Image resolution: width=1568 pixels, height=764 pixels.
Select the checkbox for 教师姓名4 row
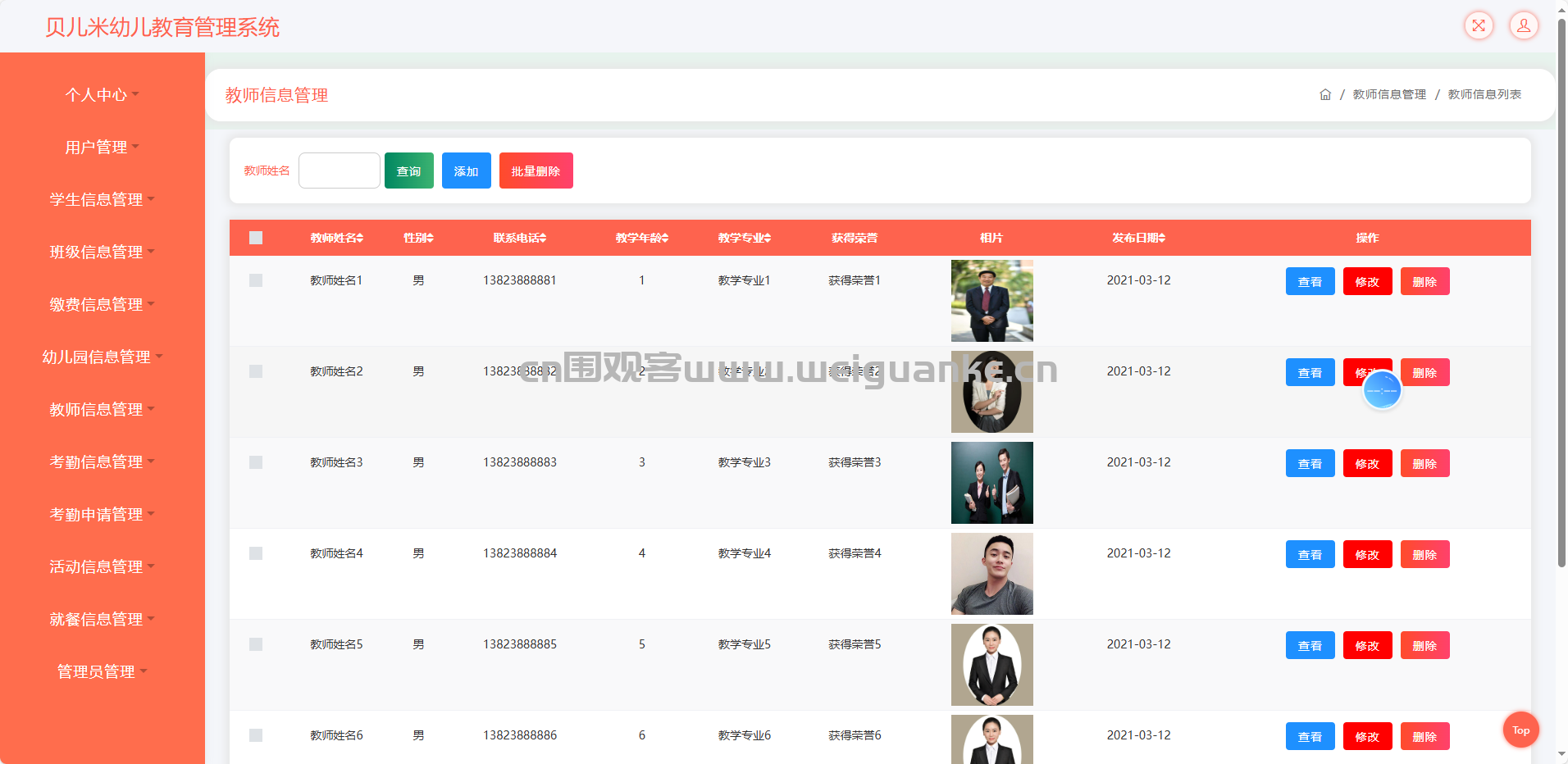click(256, 553)
